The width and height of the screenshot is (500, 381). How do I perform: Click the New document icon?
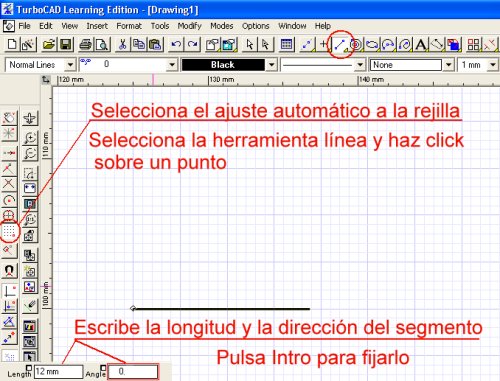(x=12, y=44)
